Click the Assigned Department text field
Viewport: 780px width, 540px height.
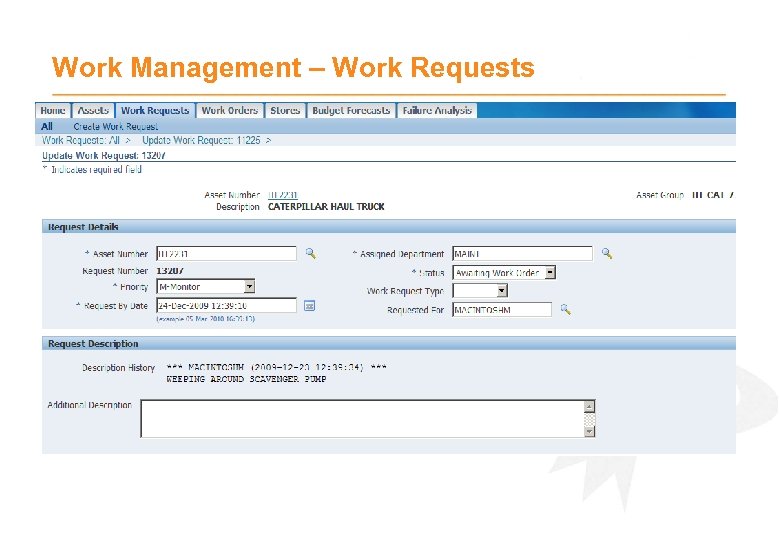(523, 254)
